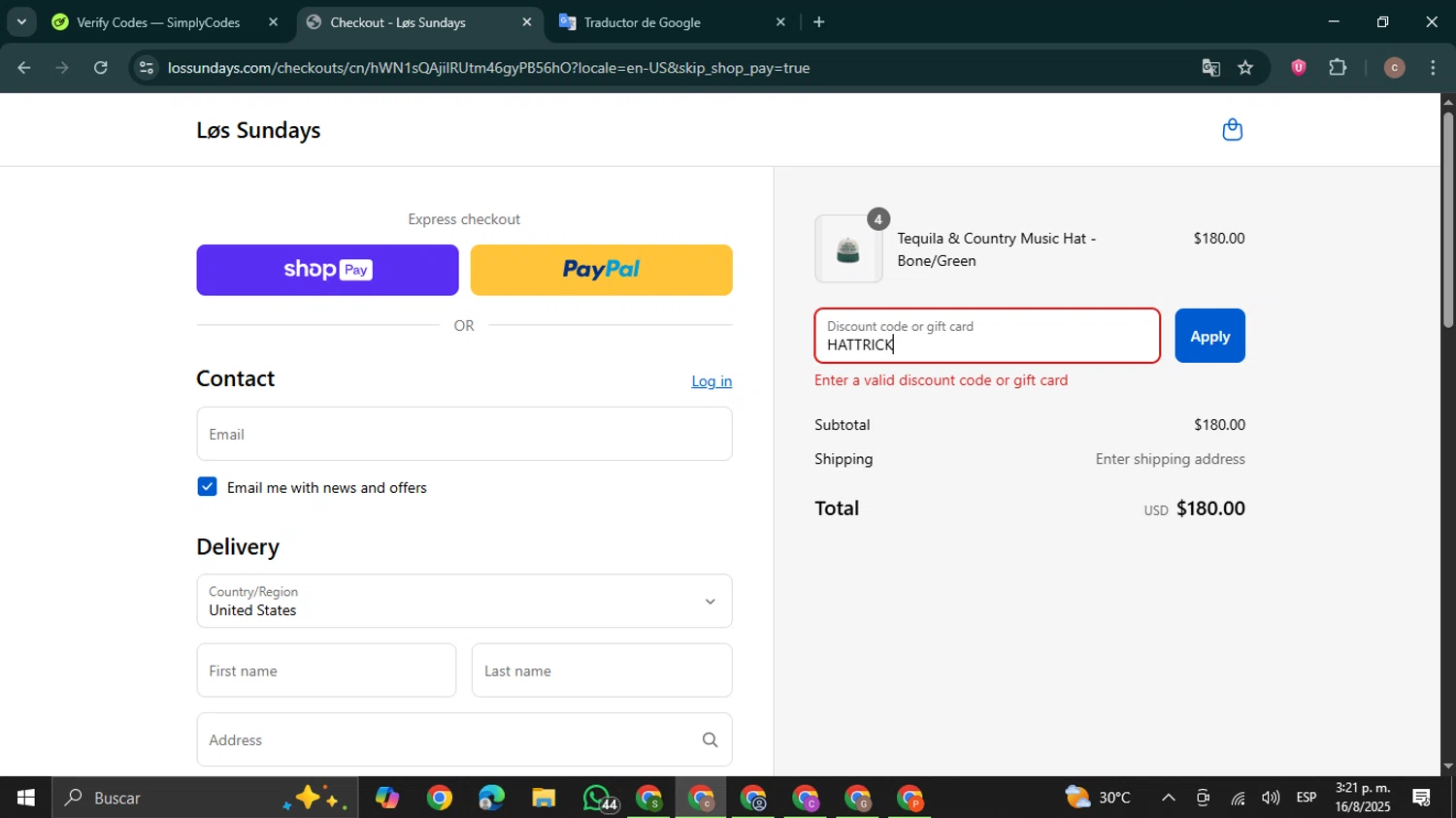Click the Enter shipping address text

1171,459
